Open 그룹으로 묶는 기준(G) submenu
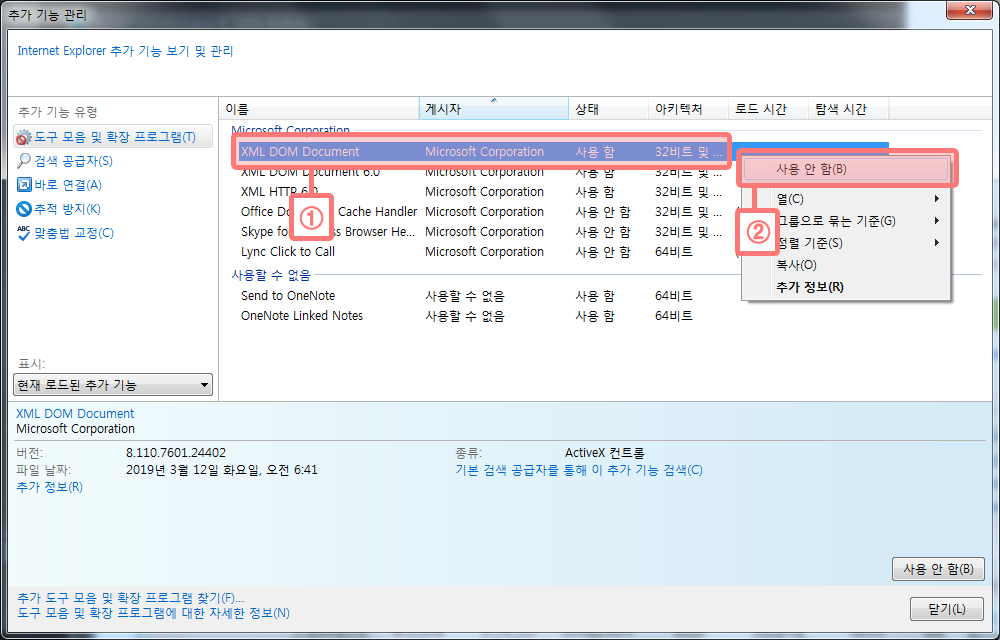 pos(846,221)
